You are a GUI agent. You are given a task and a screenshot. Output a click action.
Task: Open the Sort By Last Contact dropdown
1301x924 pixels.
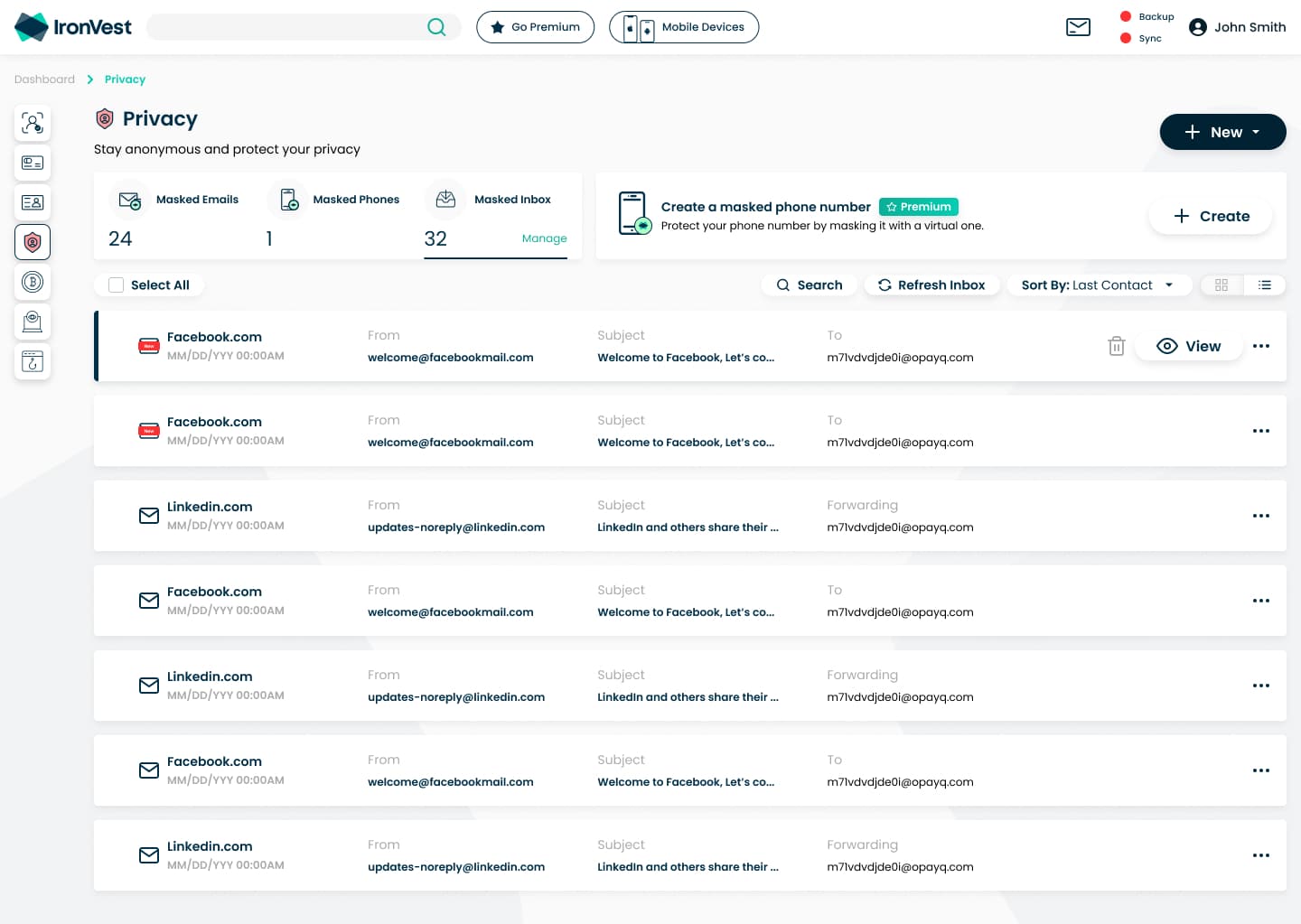click(1100, 285)
